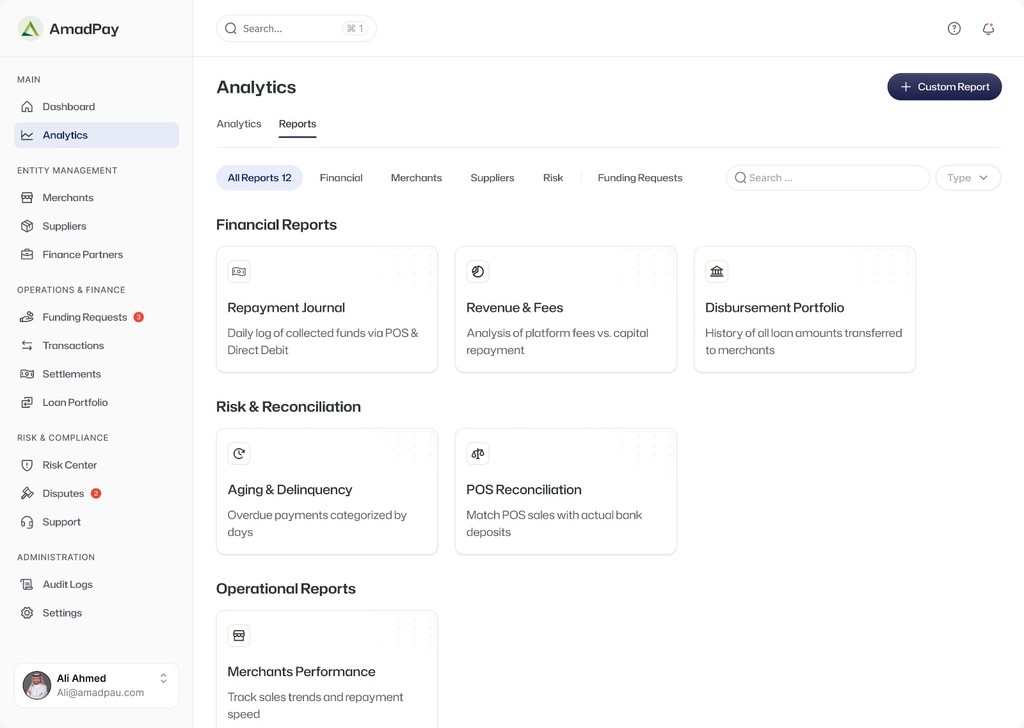Open the notifications bell icon
Image resolution: width=1024 pixels, height=728 pixels.
point(988,29)
